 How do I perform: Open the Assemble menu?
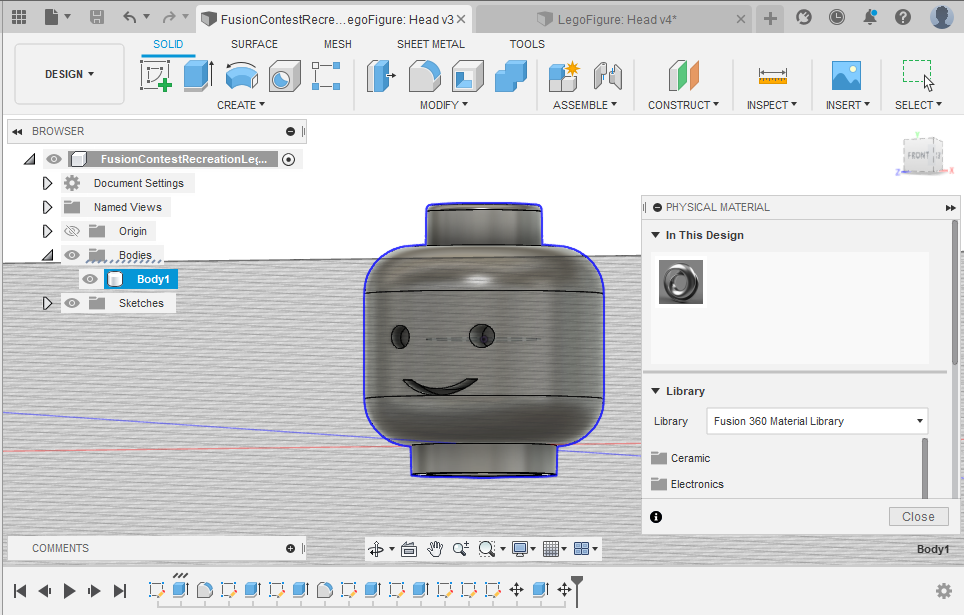coord(585,105)
